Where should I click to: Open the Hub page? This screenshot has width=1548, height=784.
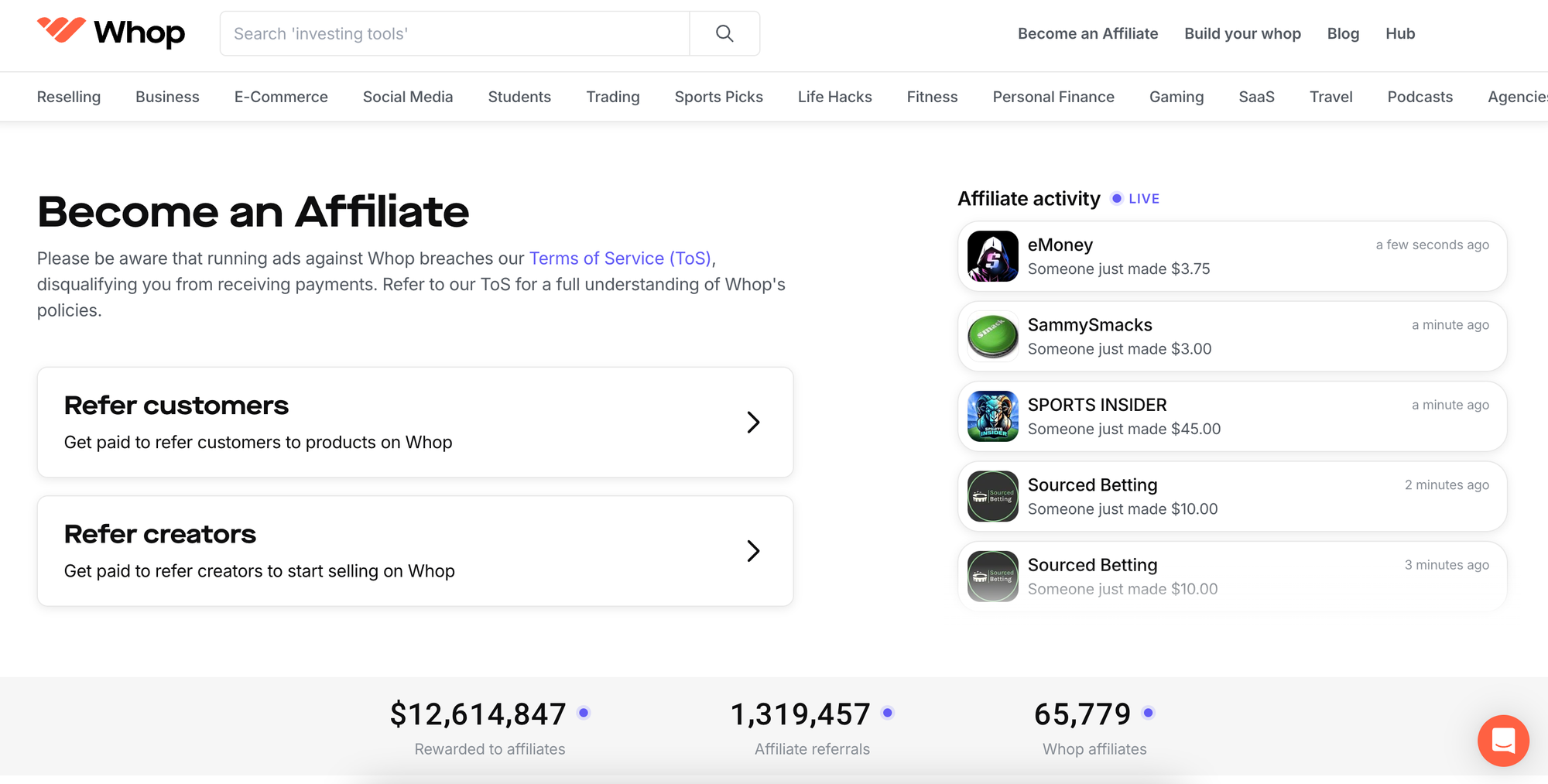click(1399, 33)
